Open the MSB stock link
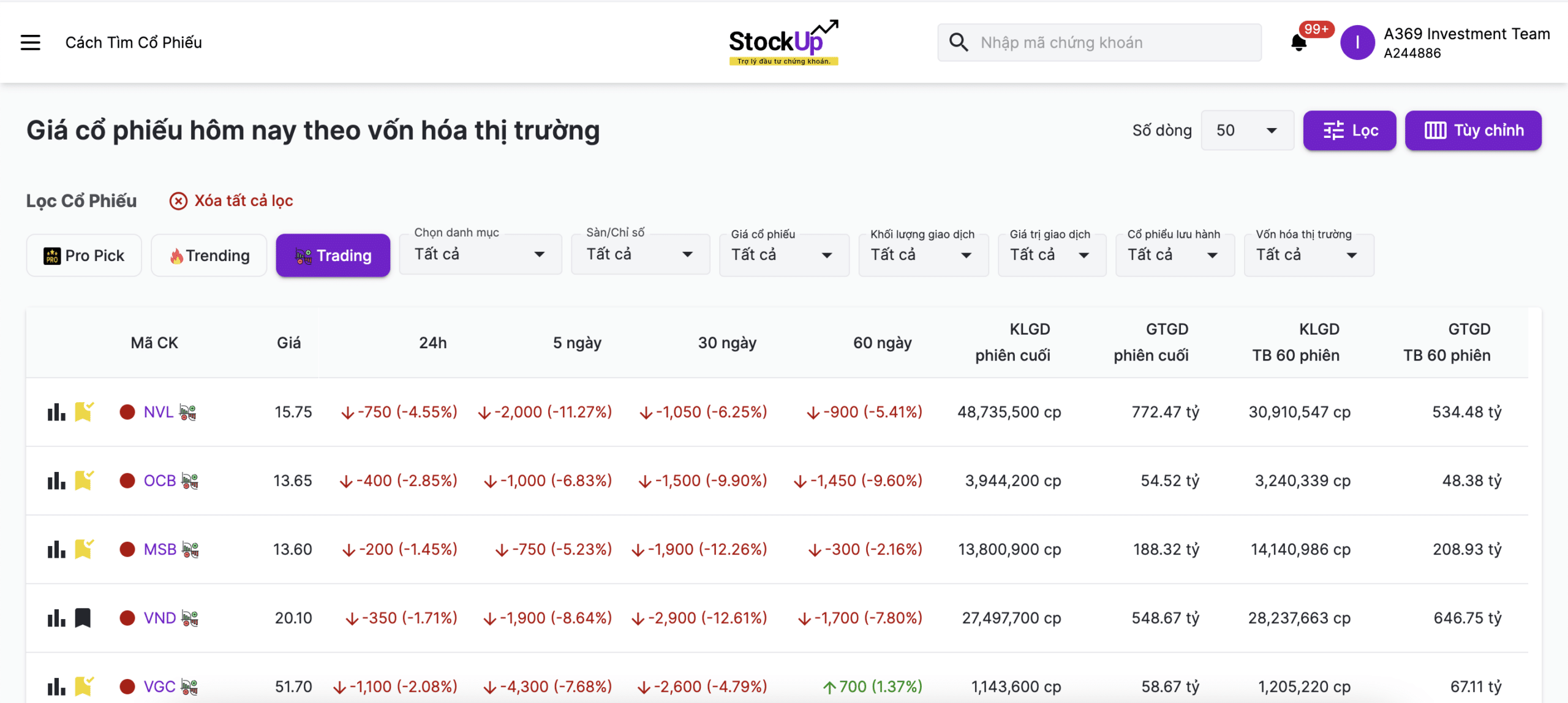 [160, 549]
